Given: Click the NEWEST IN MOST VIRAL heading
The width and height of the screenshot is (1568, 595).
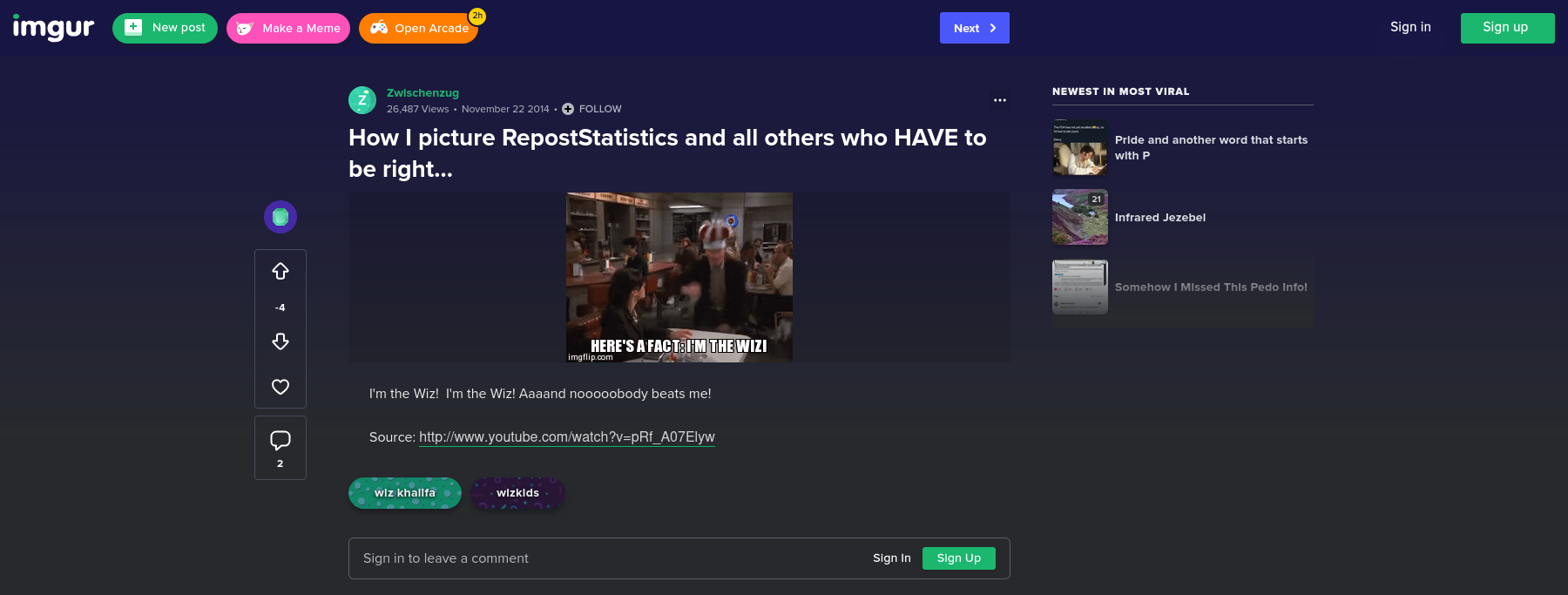Looking at the screenshot, I should (1120, 91).
